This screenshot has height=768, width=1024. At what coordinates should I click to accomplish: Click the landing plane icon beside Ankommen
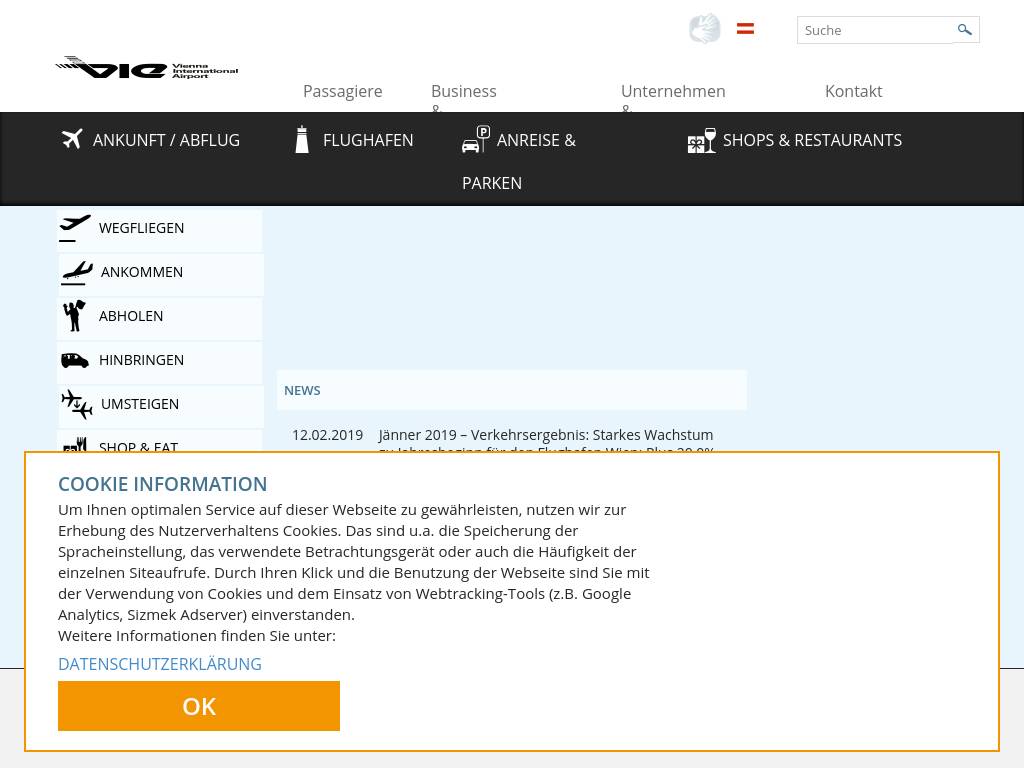[76, 272]
